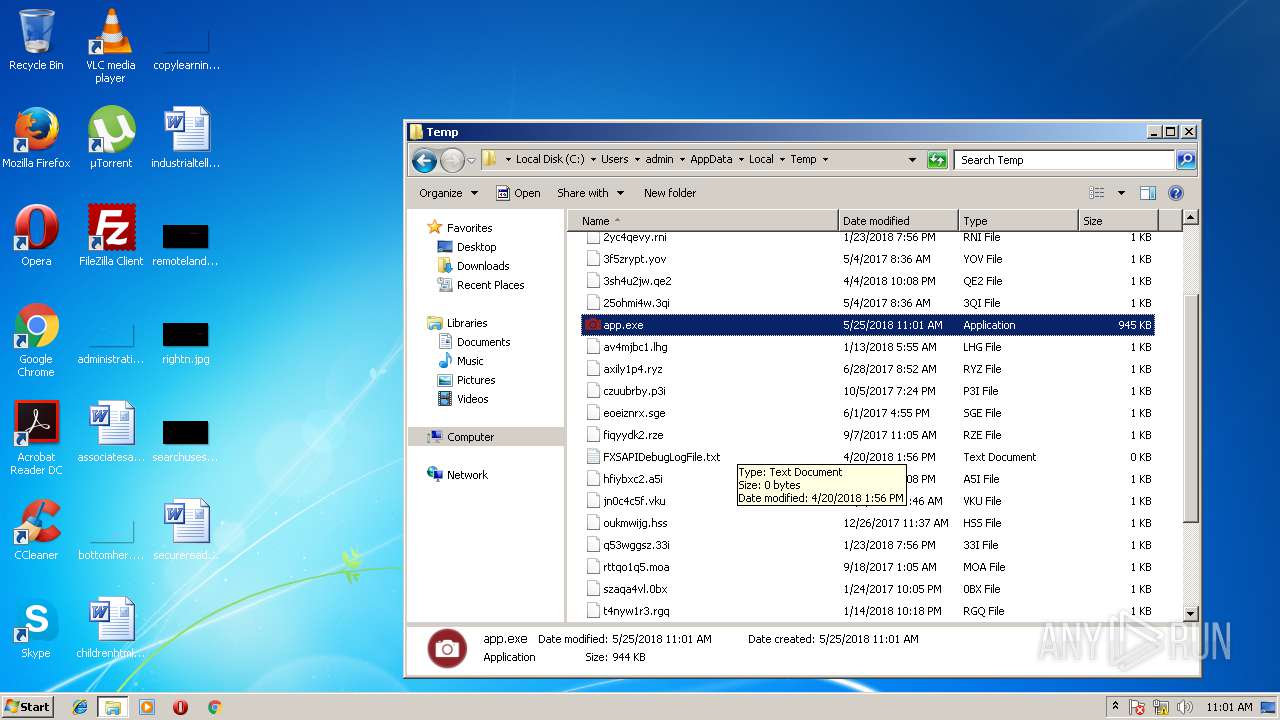Open Explorer help icon
1280x720 pixels.
[1176, 193]
